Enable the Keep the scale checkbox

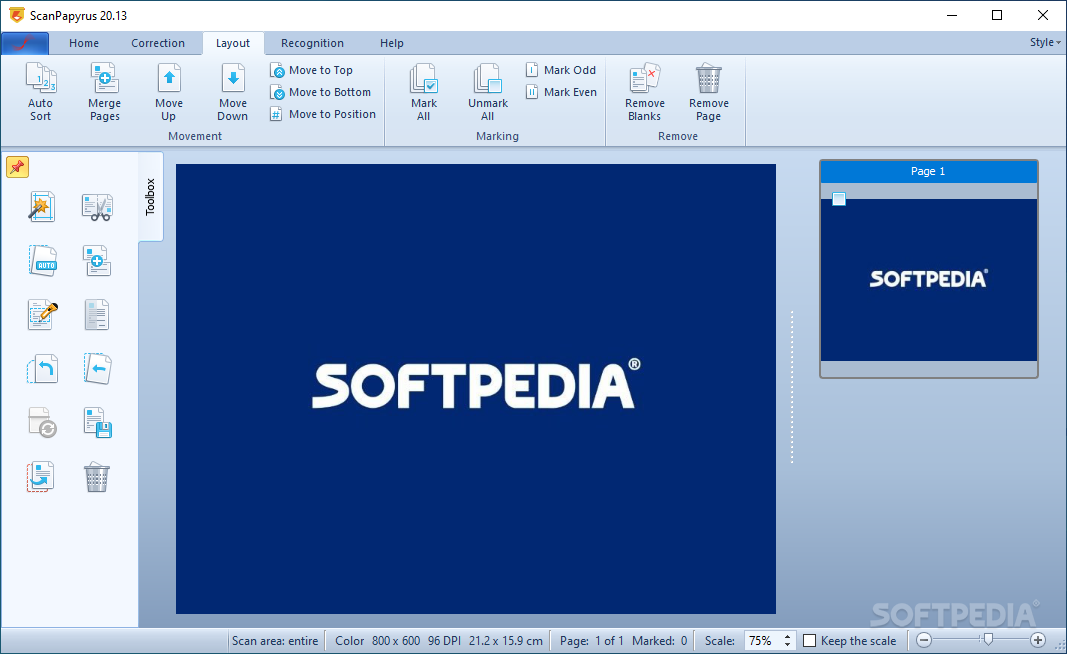point(810,640)
